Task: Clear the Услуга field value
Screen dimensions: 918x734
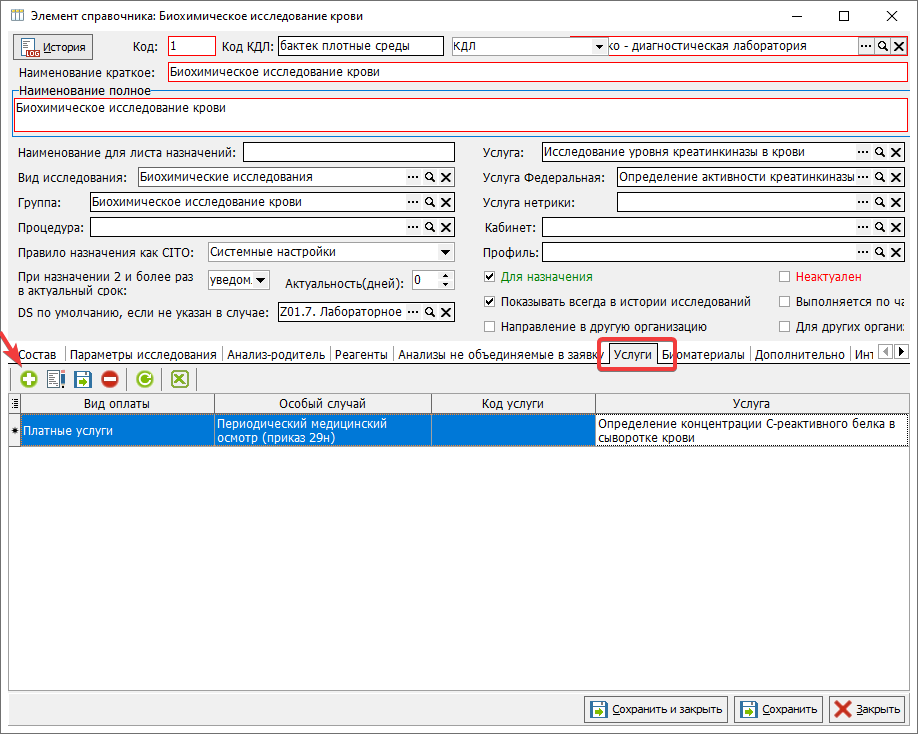Action: click(x=896, y=152)
